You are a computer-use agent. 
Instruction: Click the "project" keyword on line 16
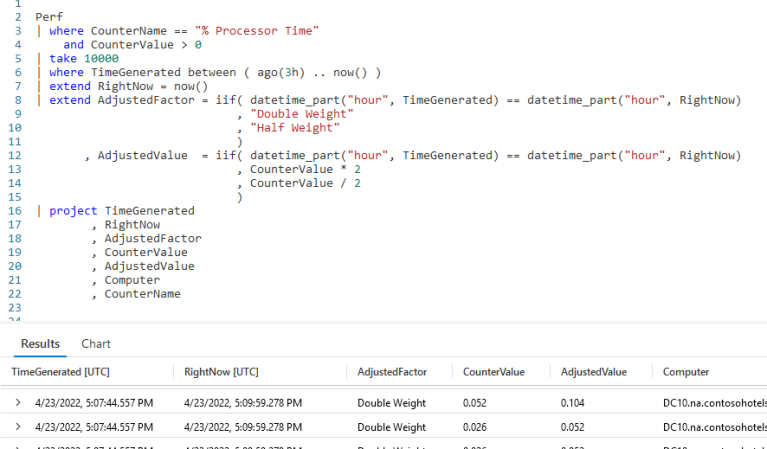click(73, 211)
